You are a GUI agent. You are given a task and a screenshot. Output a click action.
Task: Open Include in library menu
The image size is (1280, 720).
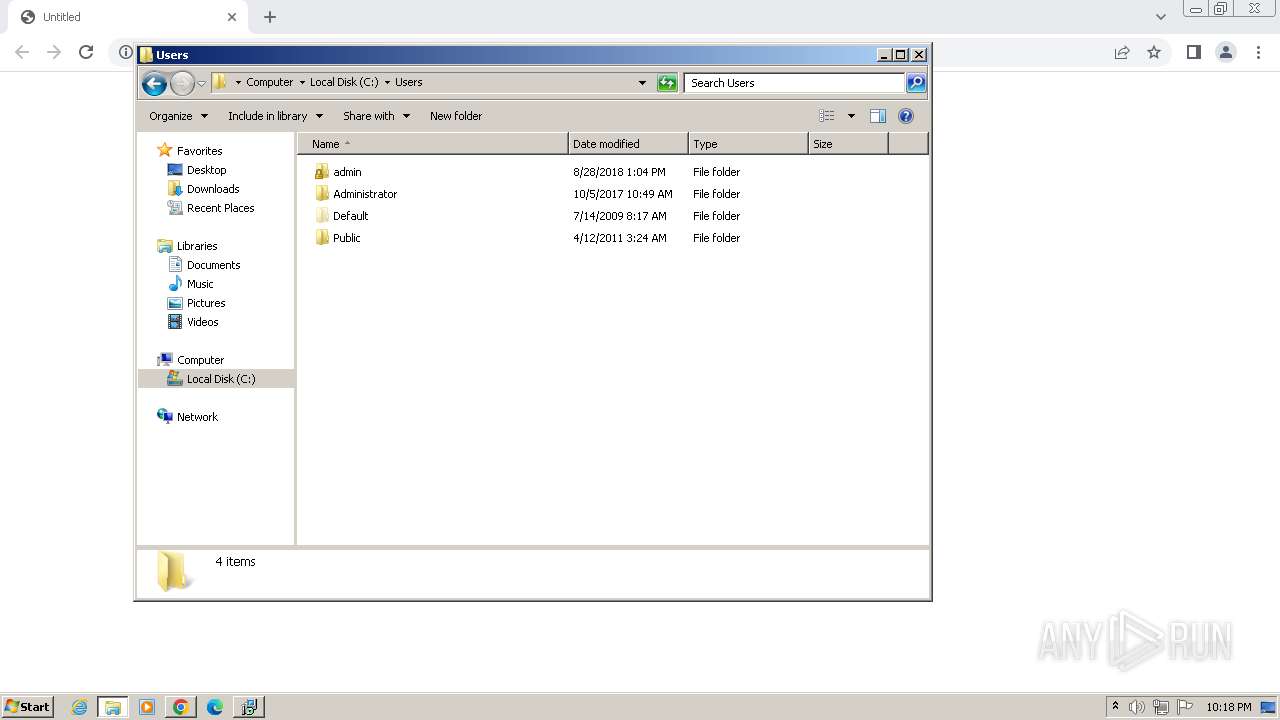275,116
